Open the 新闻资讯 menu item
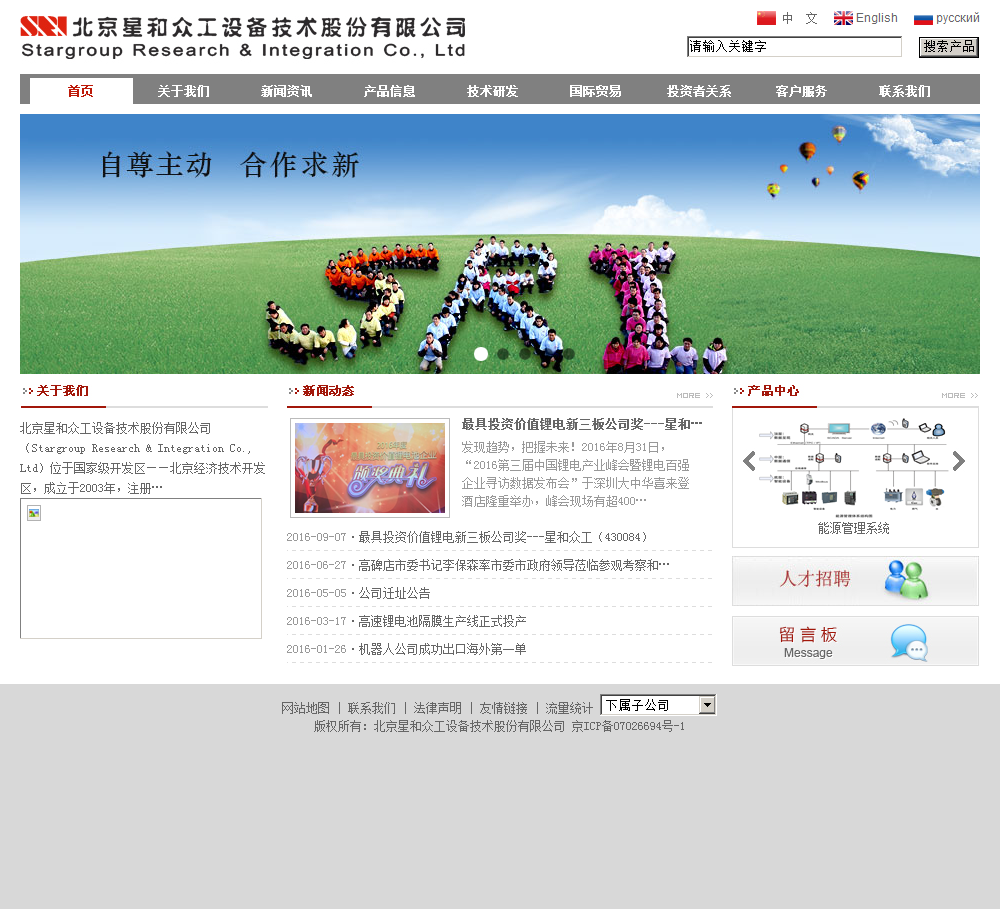 (286, 91)
